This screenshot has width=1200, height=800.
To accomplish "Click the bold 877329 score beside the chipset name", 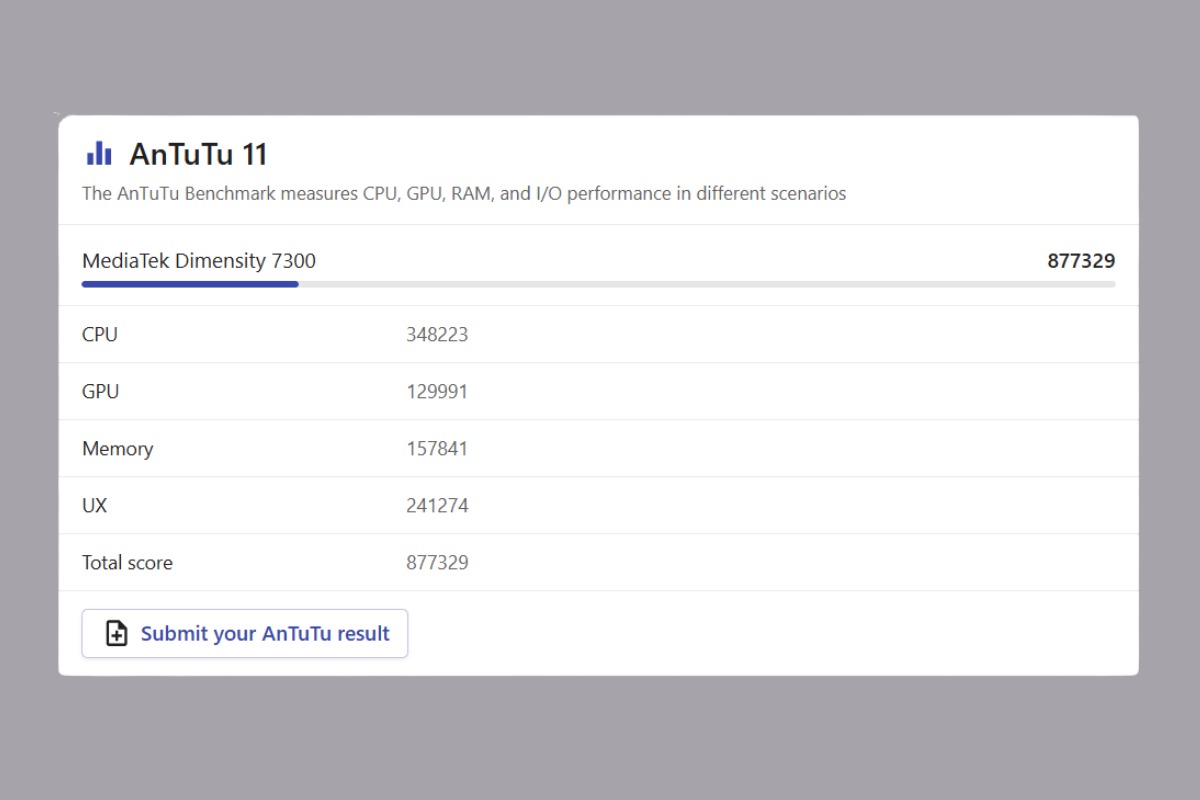I will point(1081,261).
